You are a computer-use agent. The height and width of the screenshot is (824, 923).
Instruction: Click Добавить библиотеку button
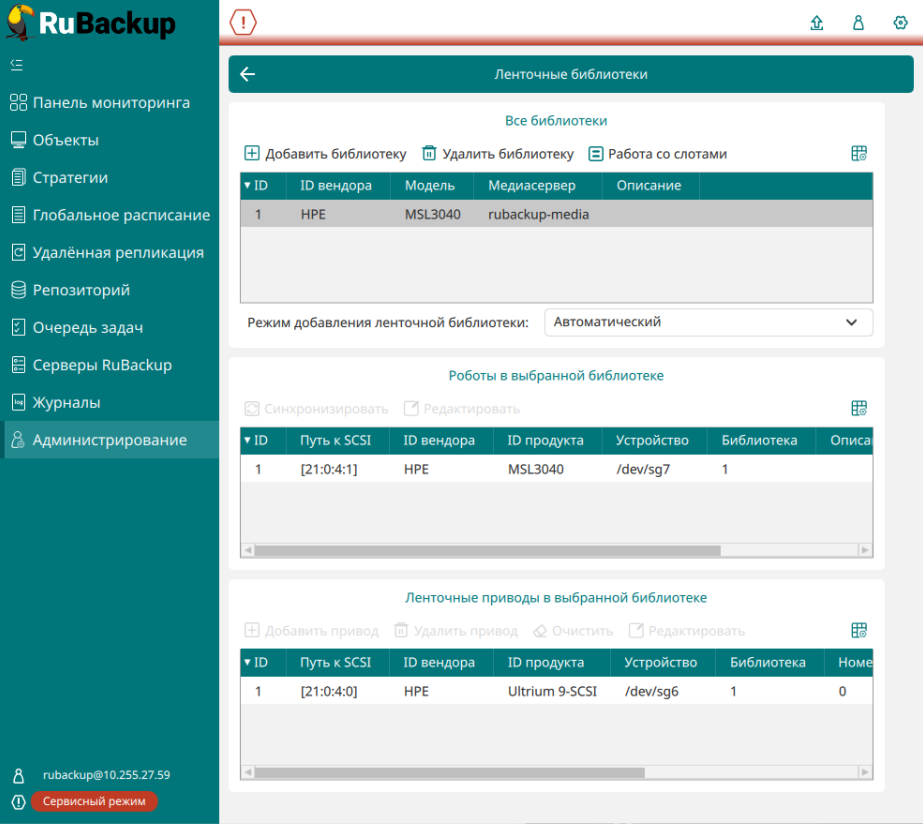tap(325, 154)
